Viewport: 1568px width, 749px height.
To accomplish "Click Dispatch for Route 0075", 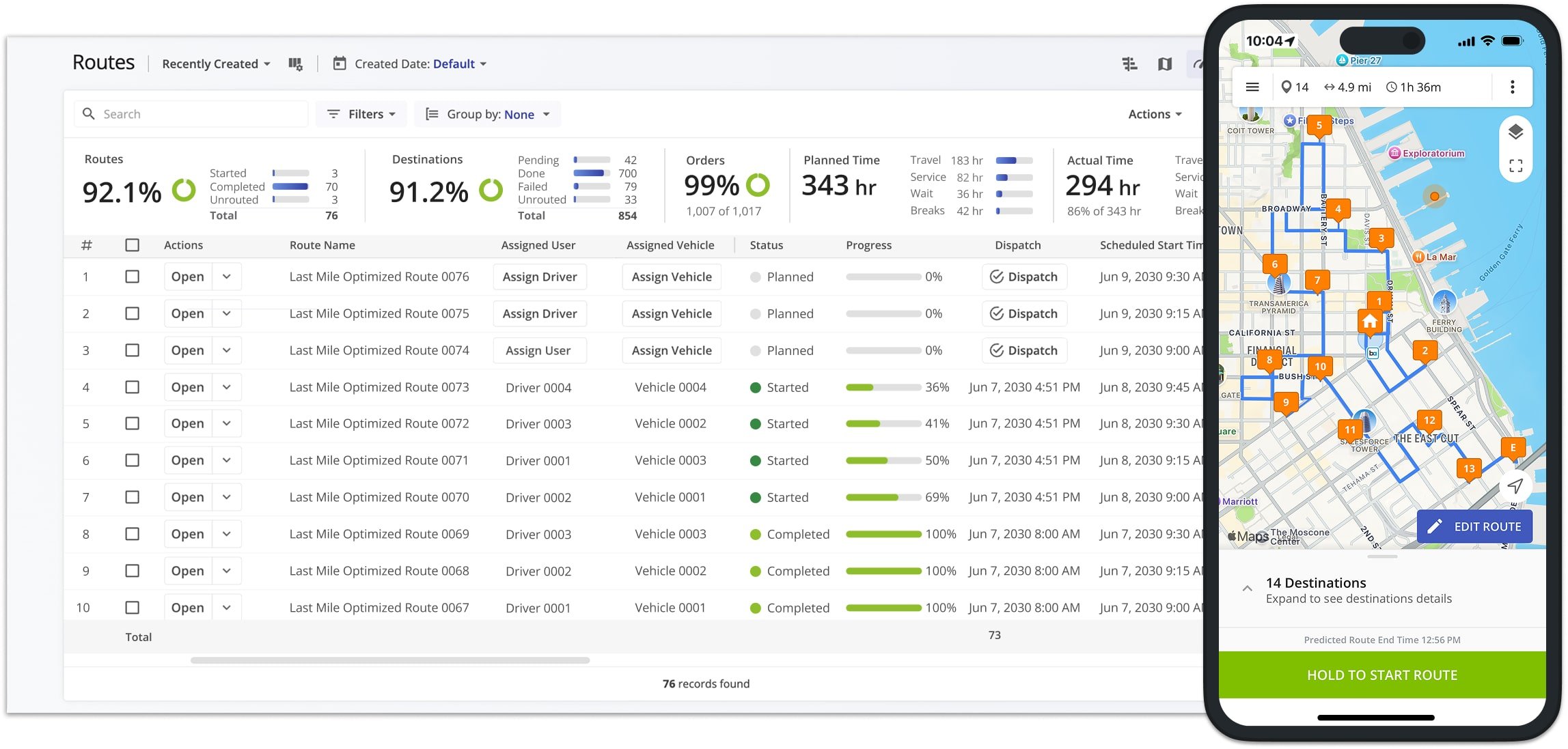I will pyautogui.click(x=1023, y=313).
